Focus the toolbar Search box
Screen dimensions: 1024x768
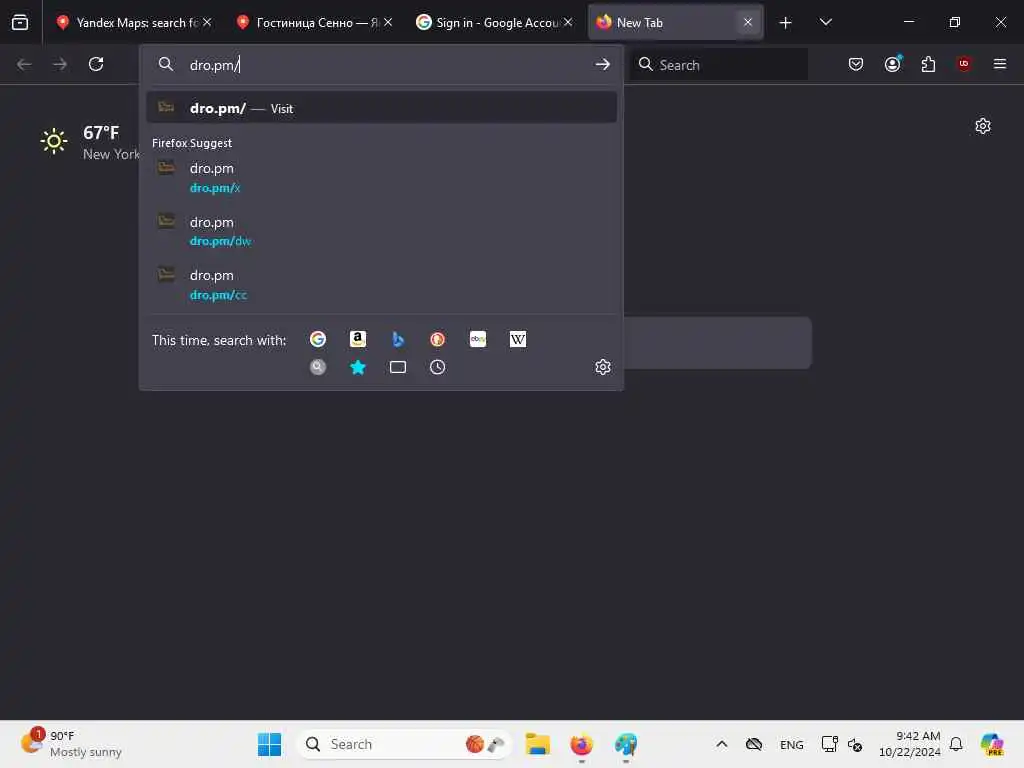tap(719, 65)
